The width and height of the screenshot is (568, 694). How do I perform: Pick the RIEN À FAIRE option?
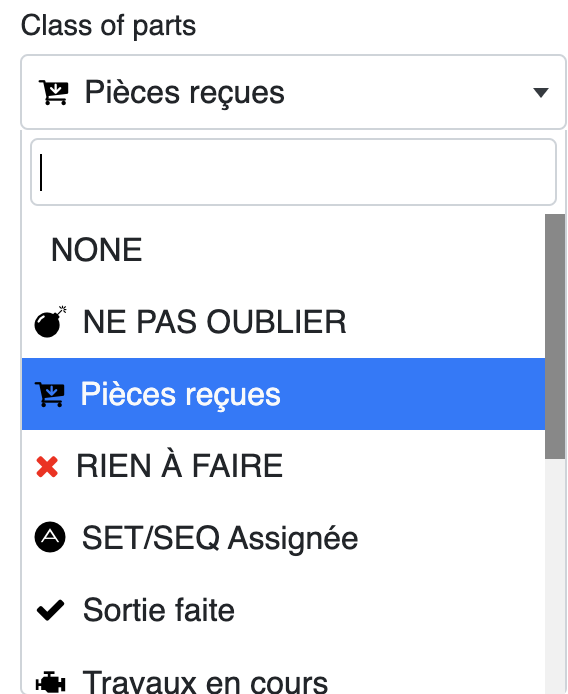coord(283,466)
